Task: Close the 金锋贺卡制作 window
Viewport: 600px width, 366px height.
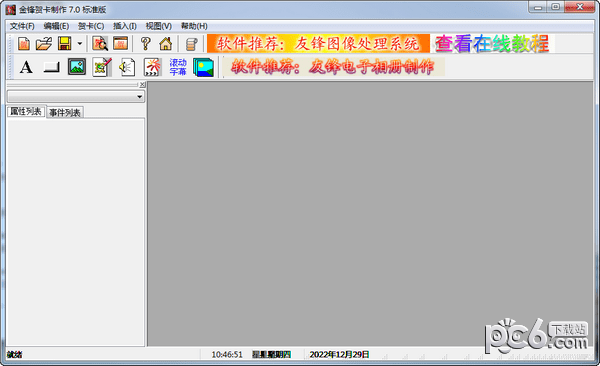Action: [x=580, y=7]
